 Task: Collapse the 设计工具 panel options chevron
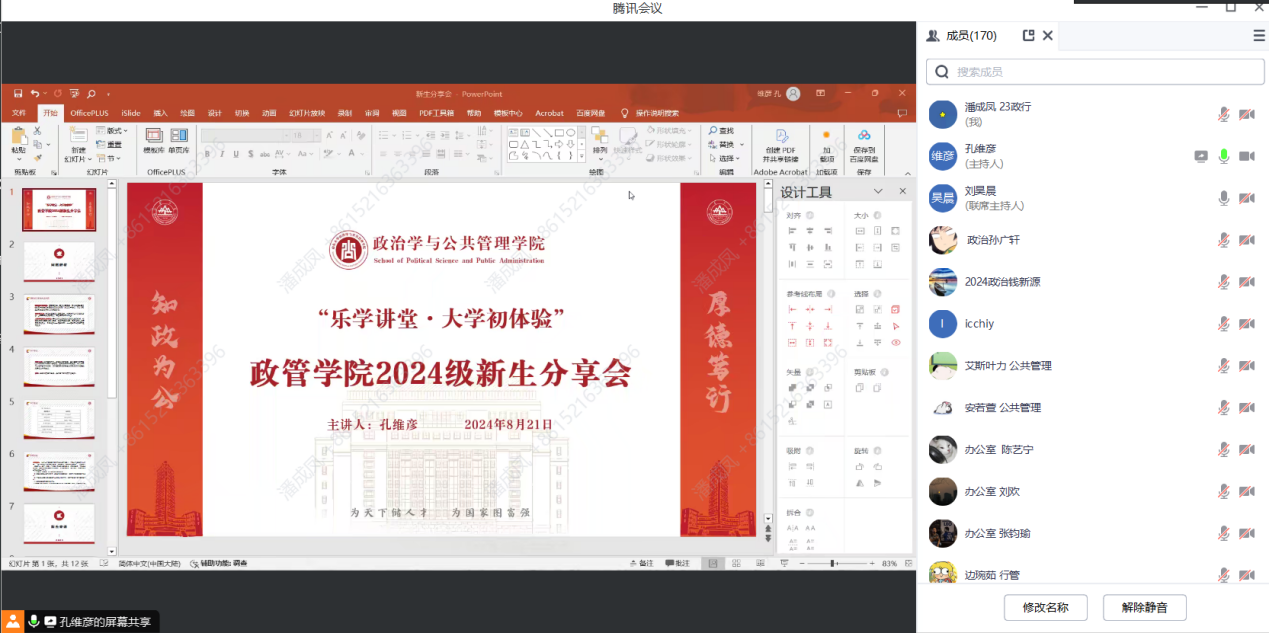click(878, 191)
